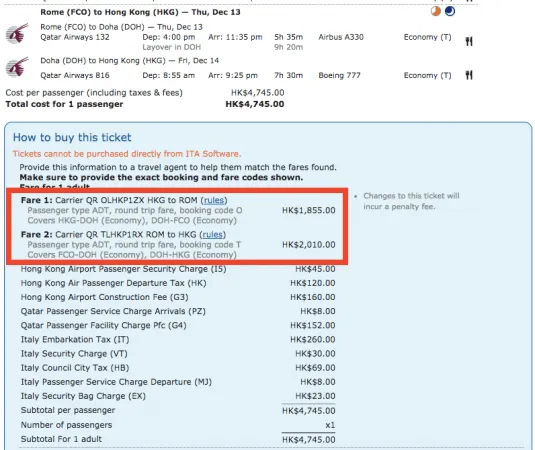Select the 'How to buy this ticket' heading
This screenshot has width=535, height=450.
coord(72,137)
